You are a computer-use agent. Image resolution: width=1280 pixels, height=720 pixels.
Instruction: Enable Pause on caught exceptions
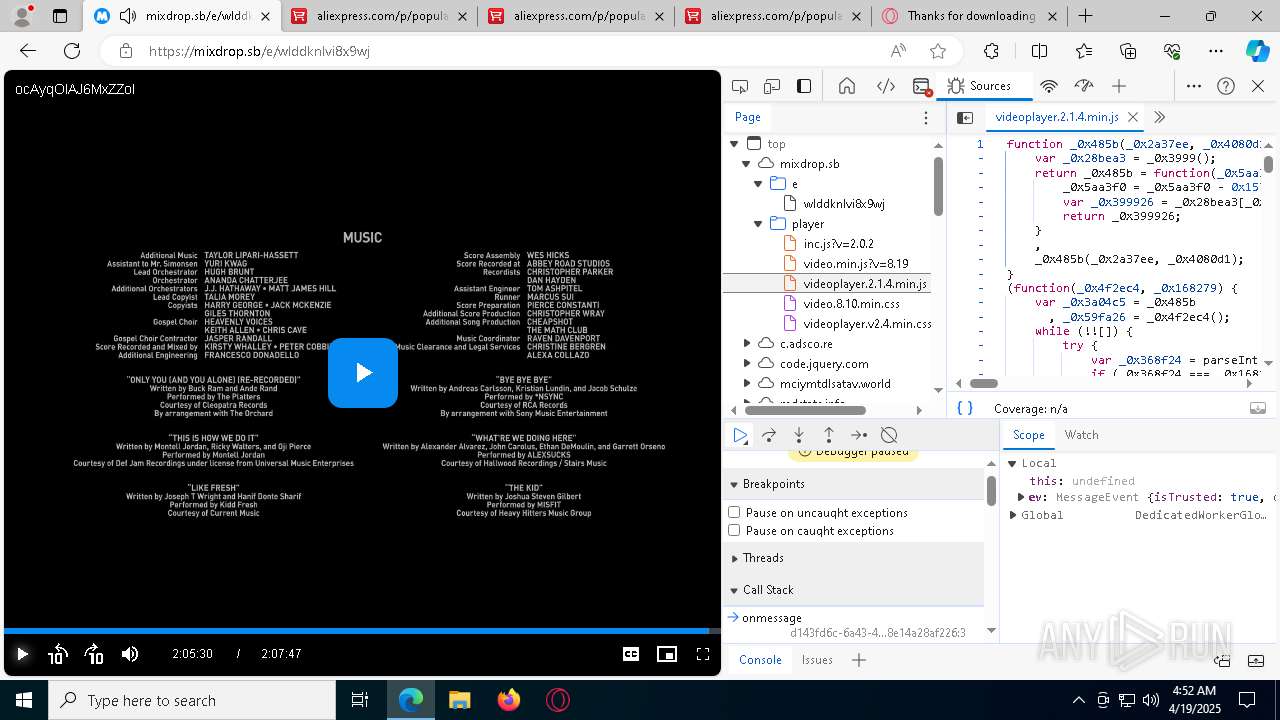[735, 531]
